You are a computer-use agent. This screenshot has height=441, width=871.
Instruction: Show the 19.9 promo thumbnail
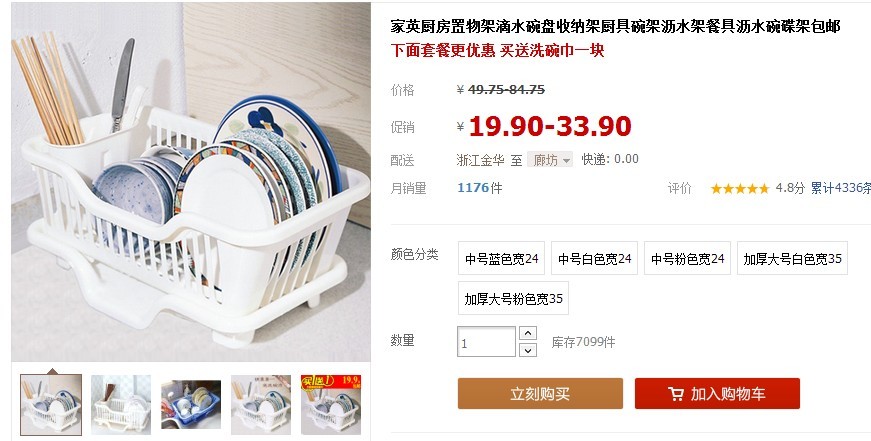[x=331, y=404]
